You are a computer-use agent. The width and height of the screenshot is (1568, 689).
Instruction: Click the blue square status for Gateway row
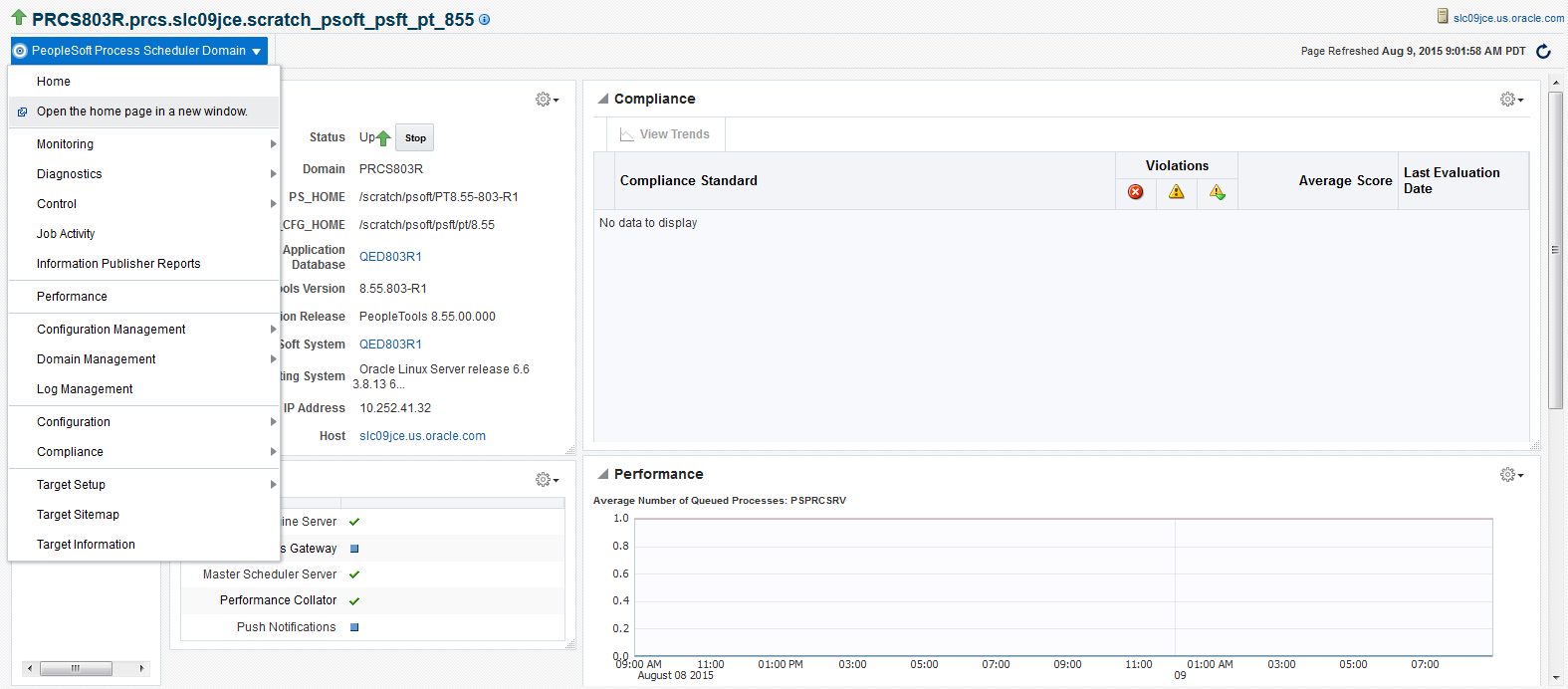pyautogui.click(x=354, y=549)
